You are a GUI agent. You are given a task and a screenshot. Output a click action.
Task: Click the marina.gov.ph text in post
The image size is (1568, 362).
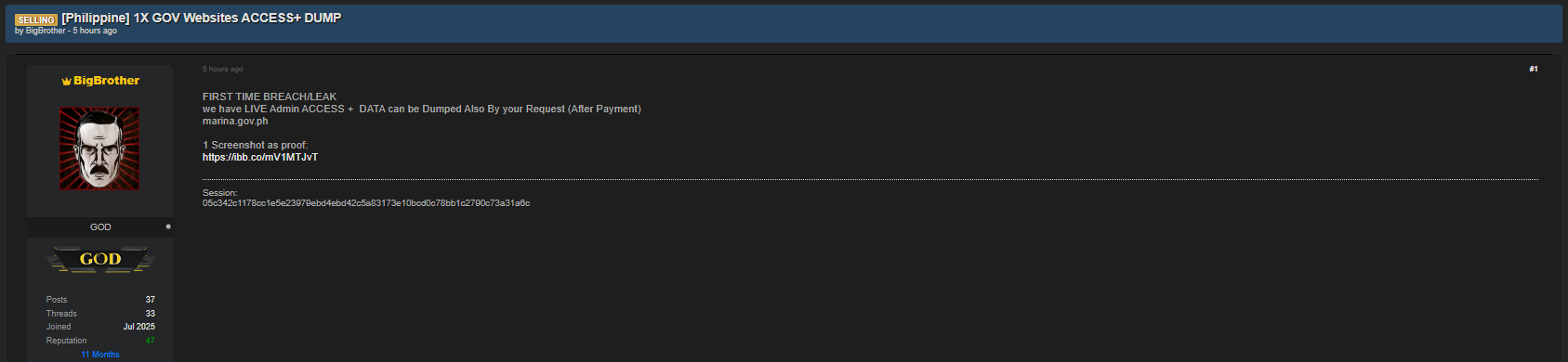click(235, 121)
